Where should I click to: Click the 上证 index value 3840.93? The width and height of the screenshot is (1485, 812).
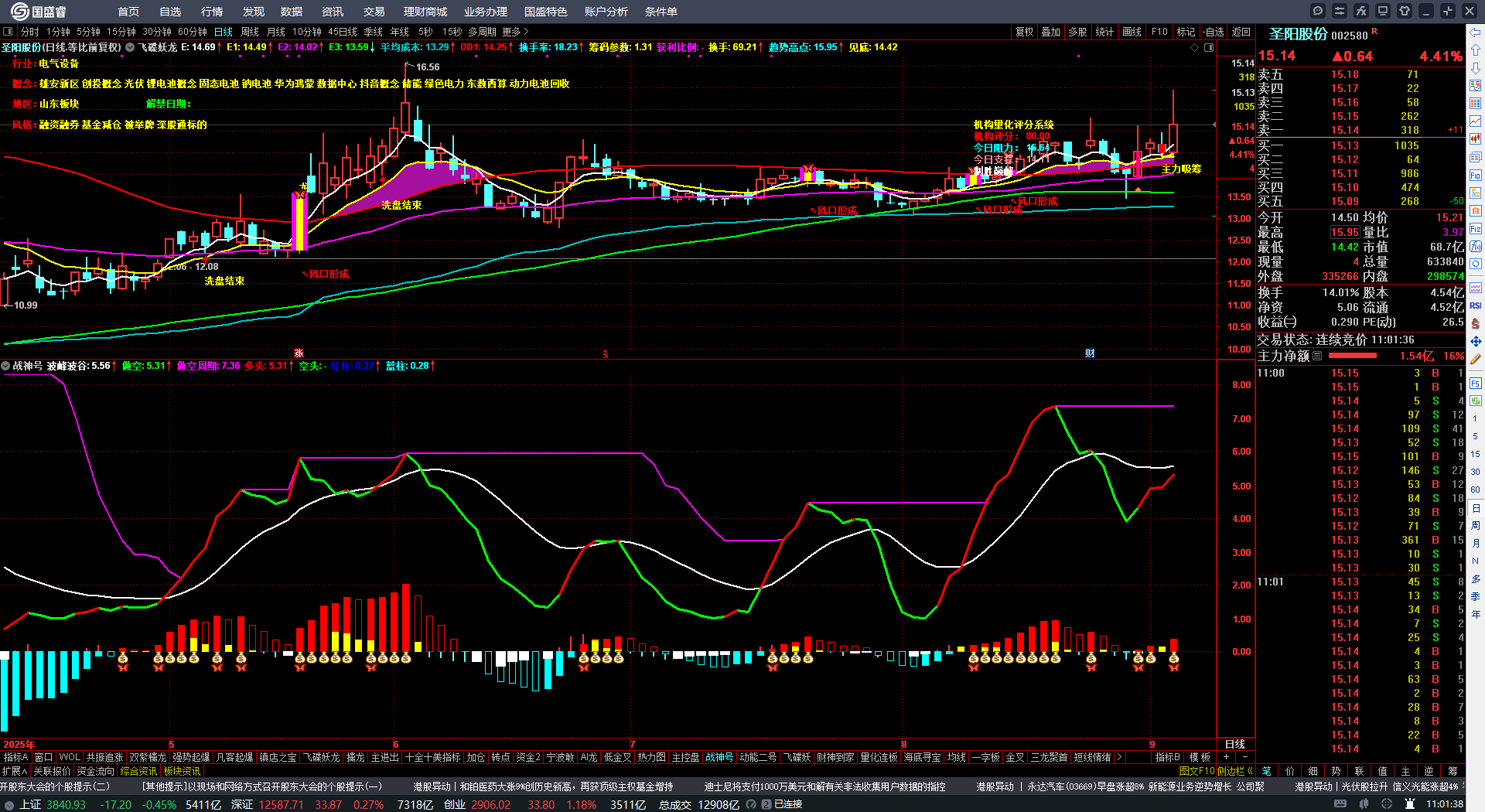click(x=67, y=804)
